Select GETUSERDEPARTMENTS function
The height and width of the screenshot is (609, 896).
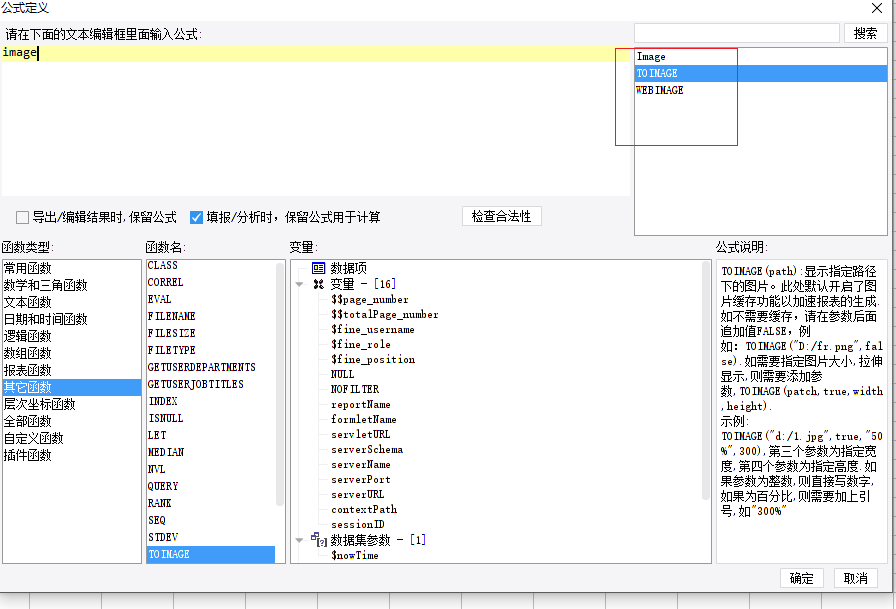(x=211, y=367)
